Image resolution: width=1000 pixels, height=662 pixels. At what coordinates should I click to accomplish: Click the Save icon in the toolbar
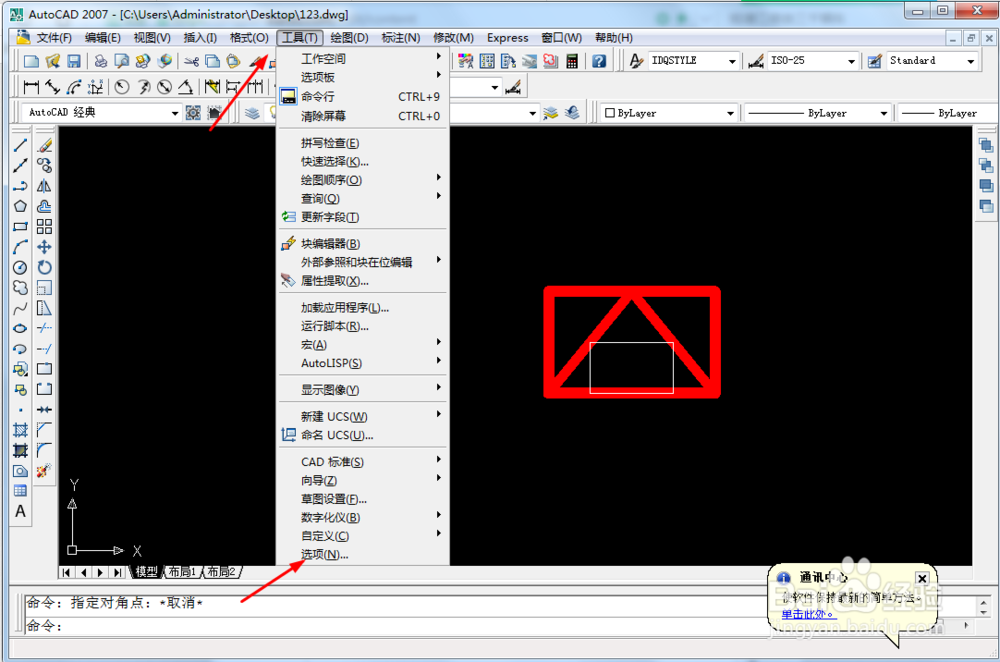point(73,60)
